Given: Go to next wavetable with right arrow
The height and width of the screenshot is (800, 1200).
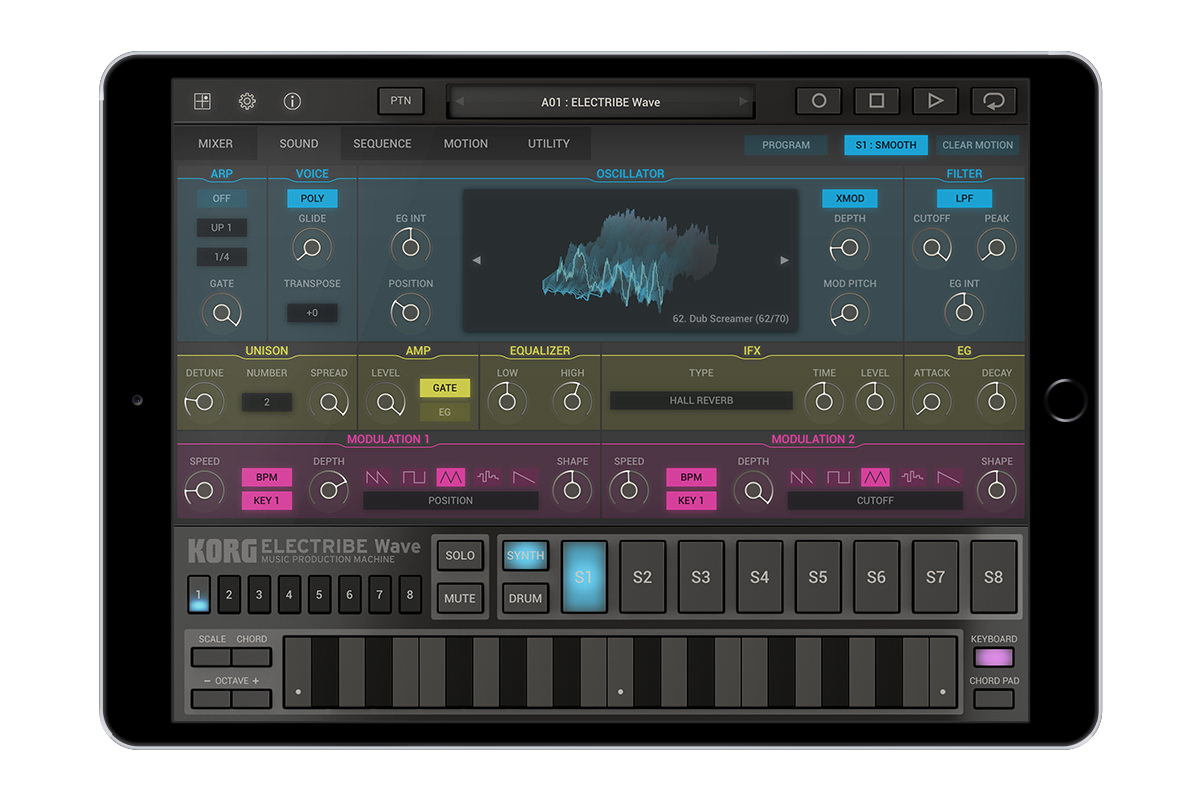Looking at the screenshot, I should [784, 260].
